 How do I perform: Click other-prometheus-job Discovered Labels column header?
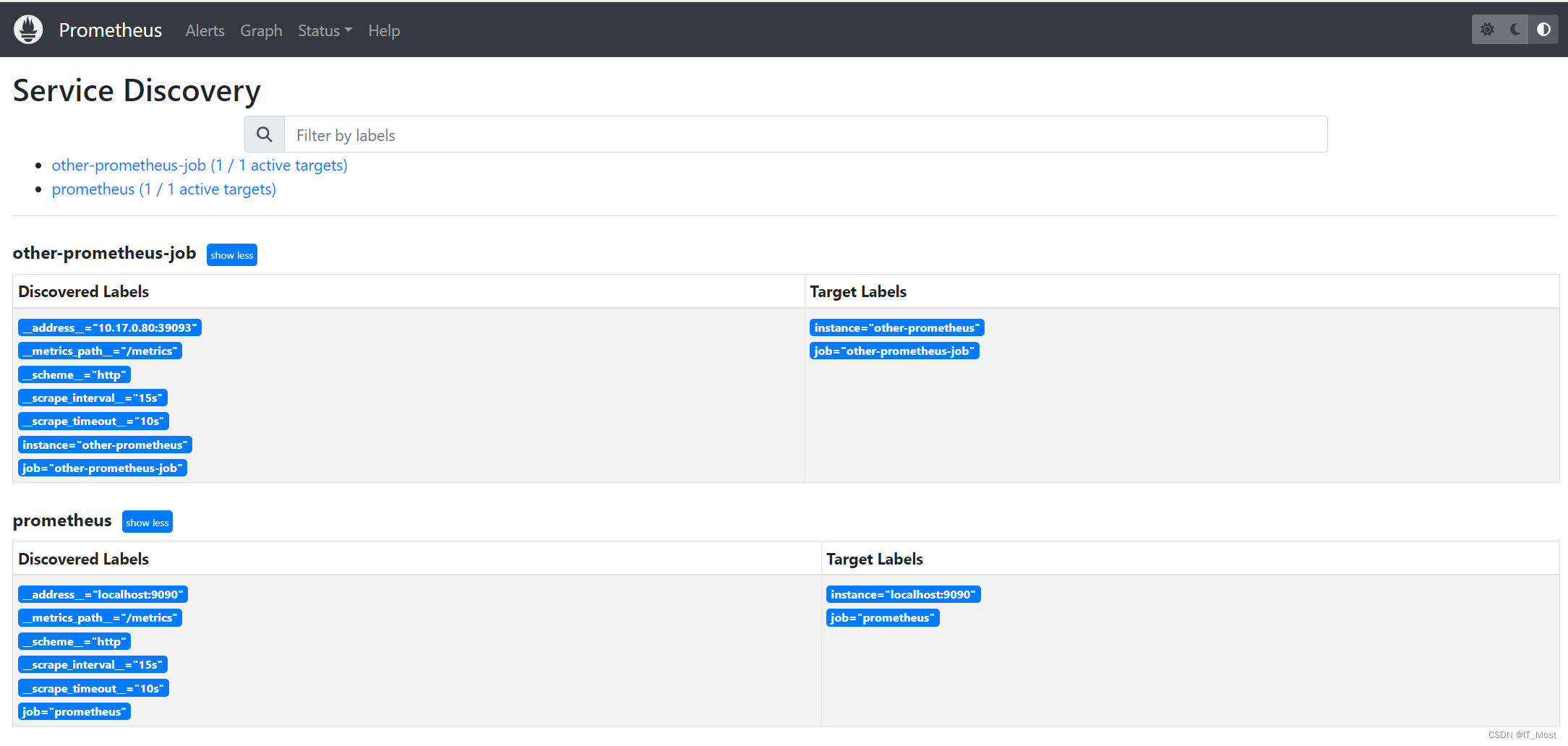point(83,292)
